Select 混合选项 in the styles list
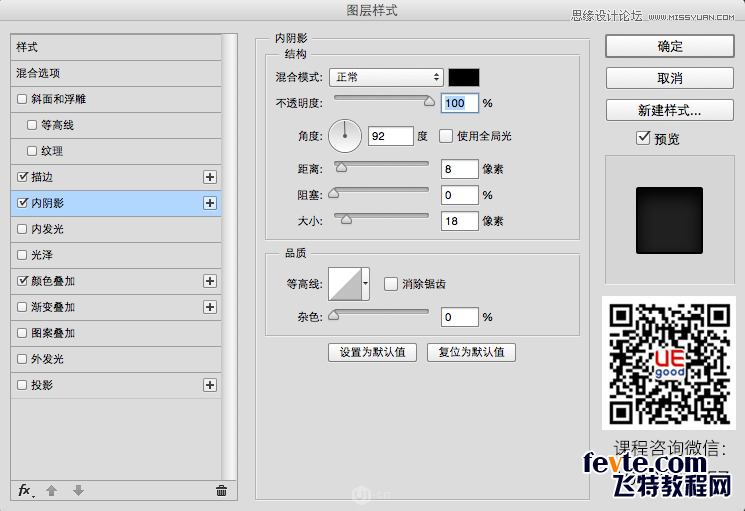This screenshot has height=511, width=745. coord(116,73)
